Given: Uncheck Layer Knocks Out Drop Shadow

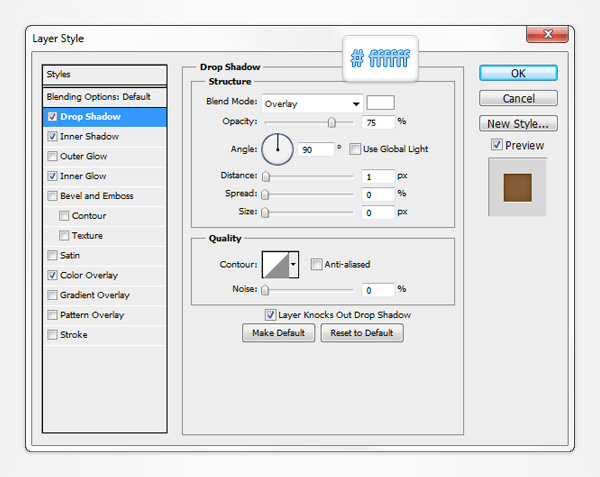Looking at the screenshot, I should (x=271, y=314).
